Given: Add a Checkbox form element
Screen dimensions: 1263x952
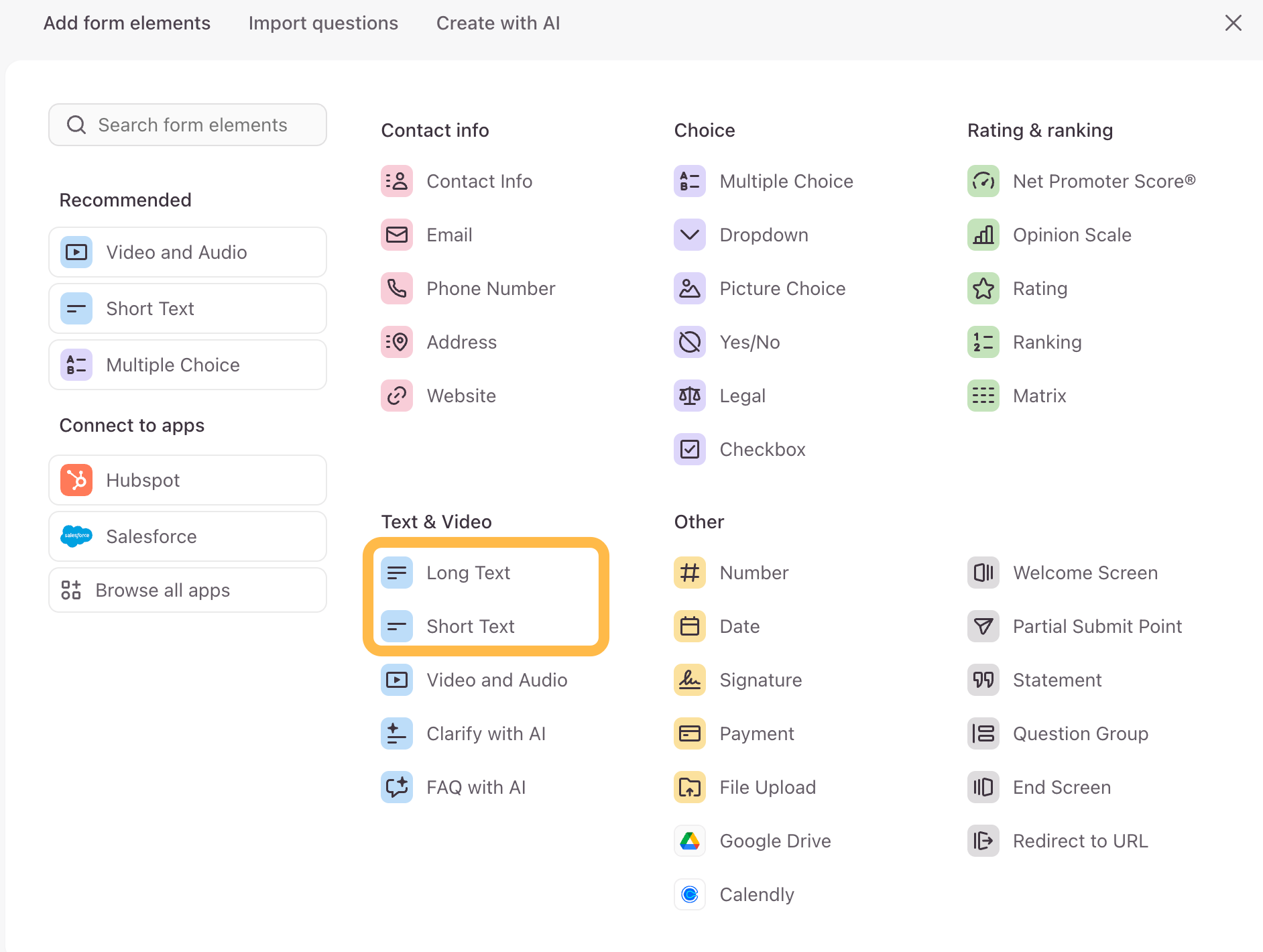Looking at the screenshot, I should click(x=762, y=449).
